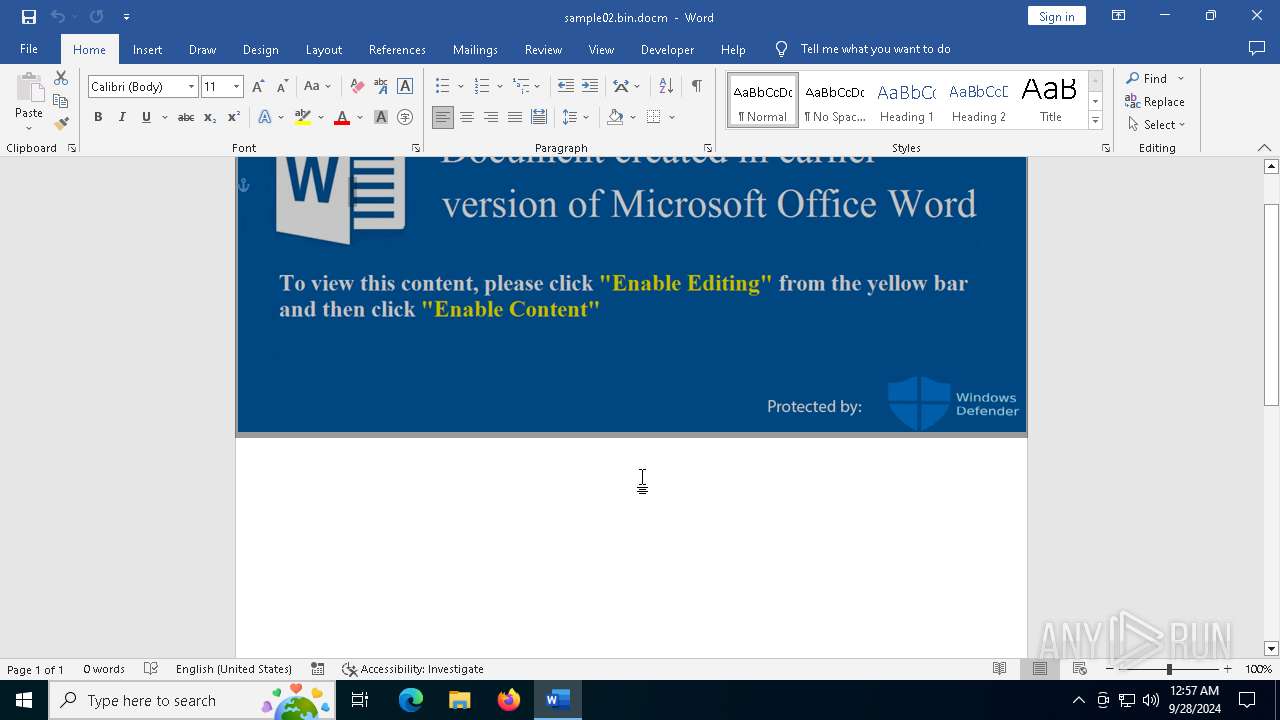Screen dimensions: 1280x720
Task: Toggle Bold formatting
Action: pos(98,117)
